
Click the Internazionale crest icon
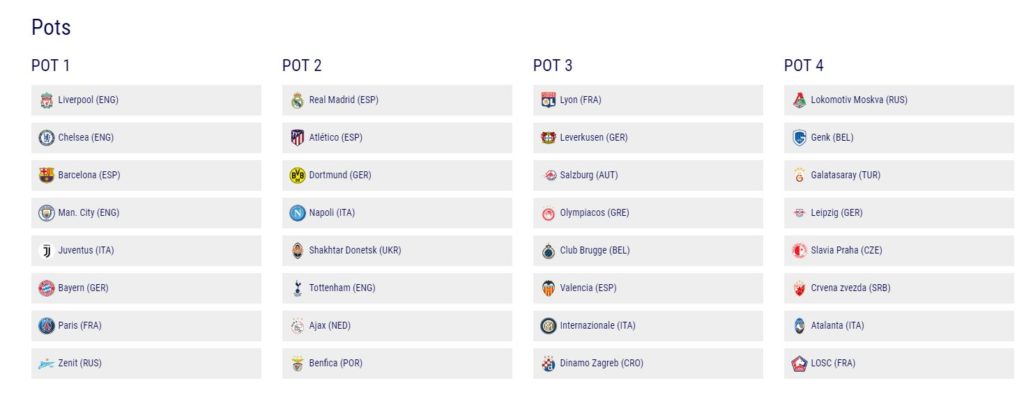tap(548, 326)
